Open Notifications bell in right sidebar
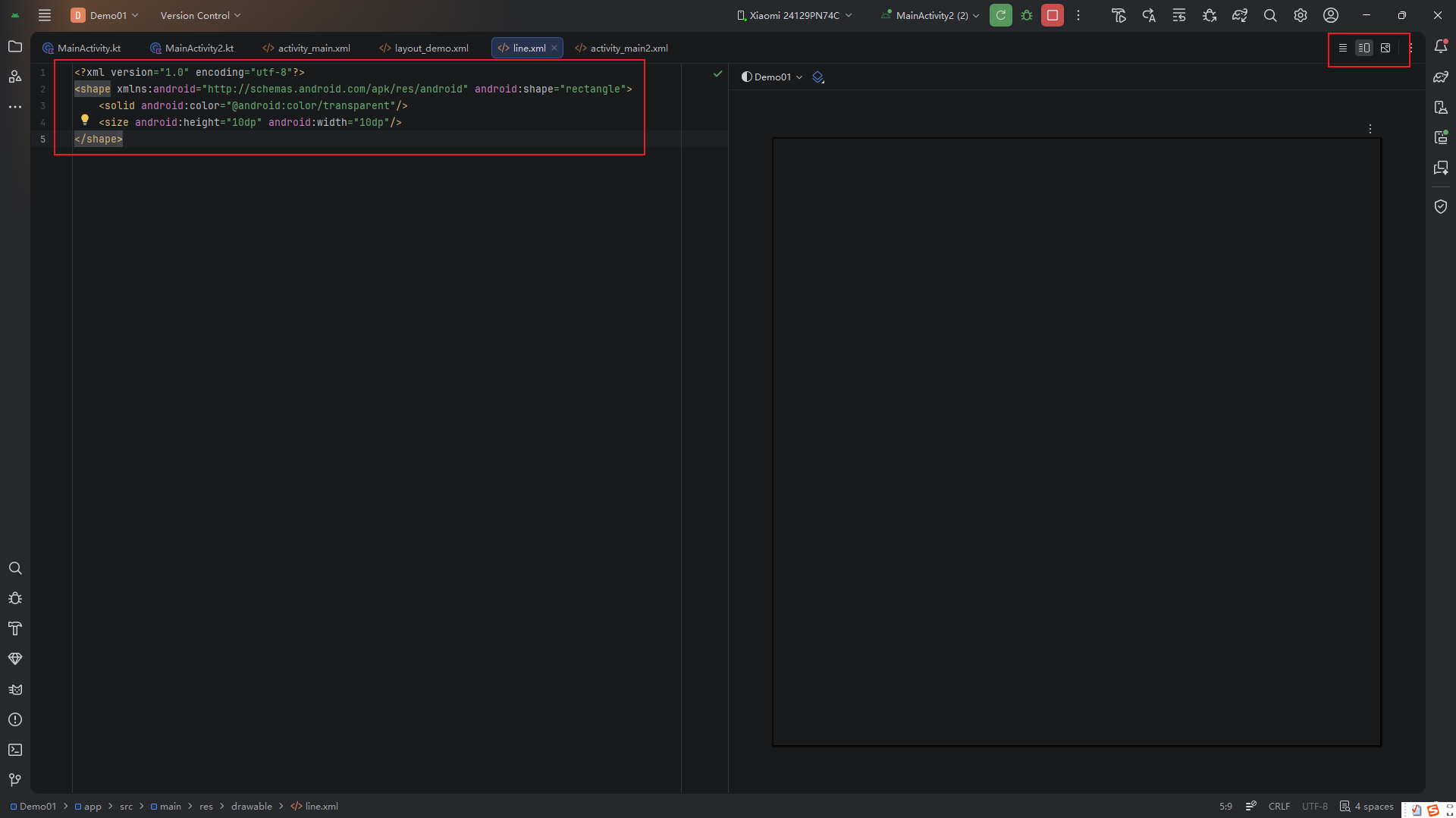Viewport: 1456px width, 818px height. pyautogui.click(x=1441, y=46)
